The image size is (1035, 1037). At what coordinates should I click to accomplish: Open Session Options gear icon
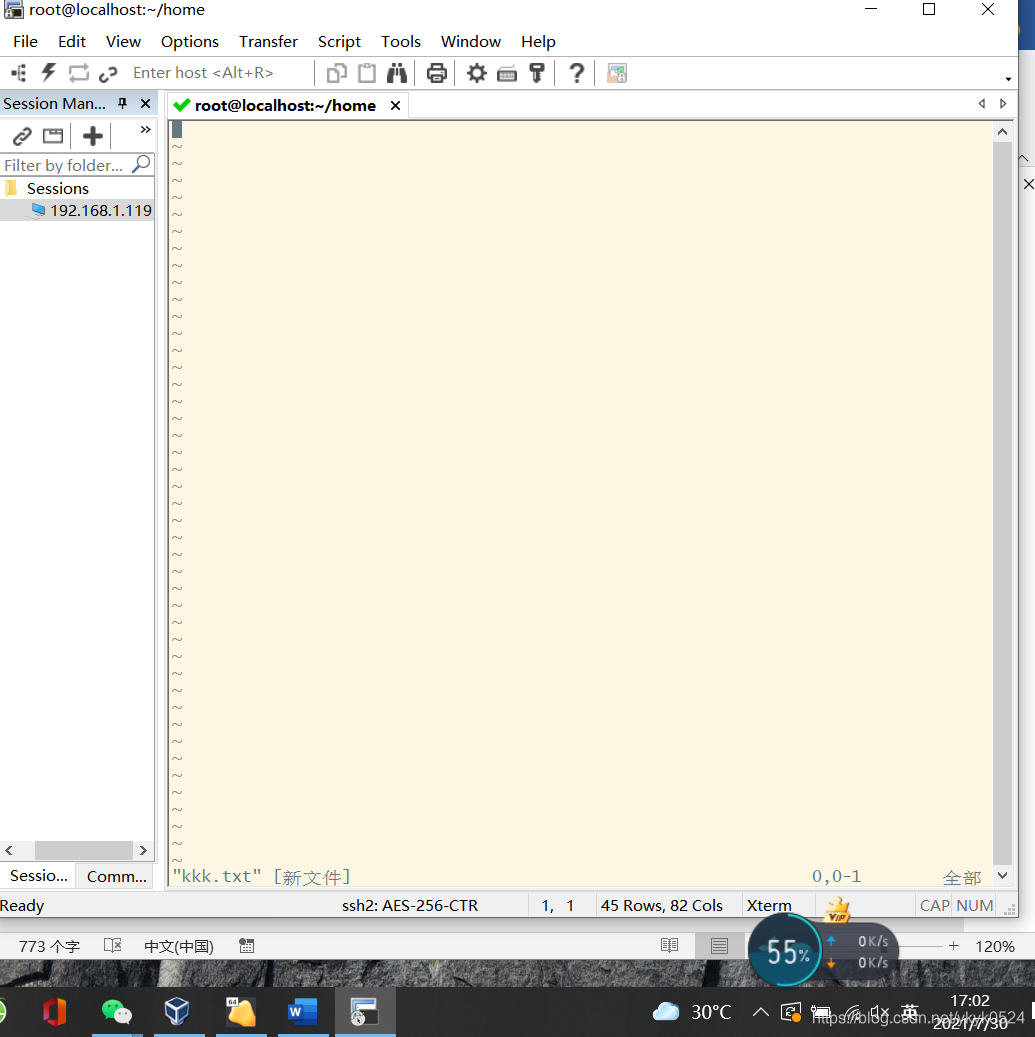click(476, 73)
